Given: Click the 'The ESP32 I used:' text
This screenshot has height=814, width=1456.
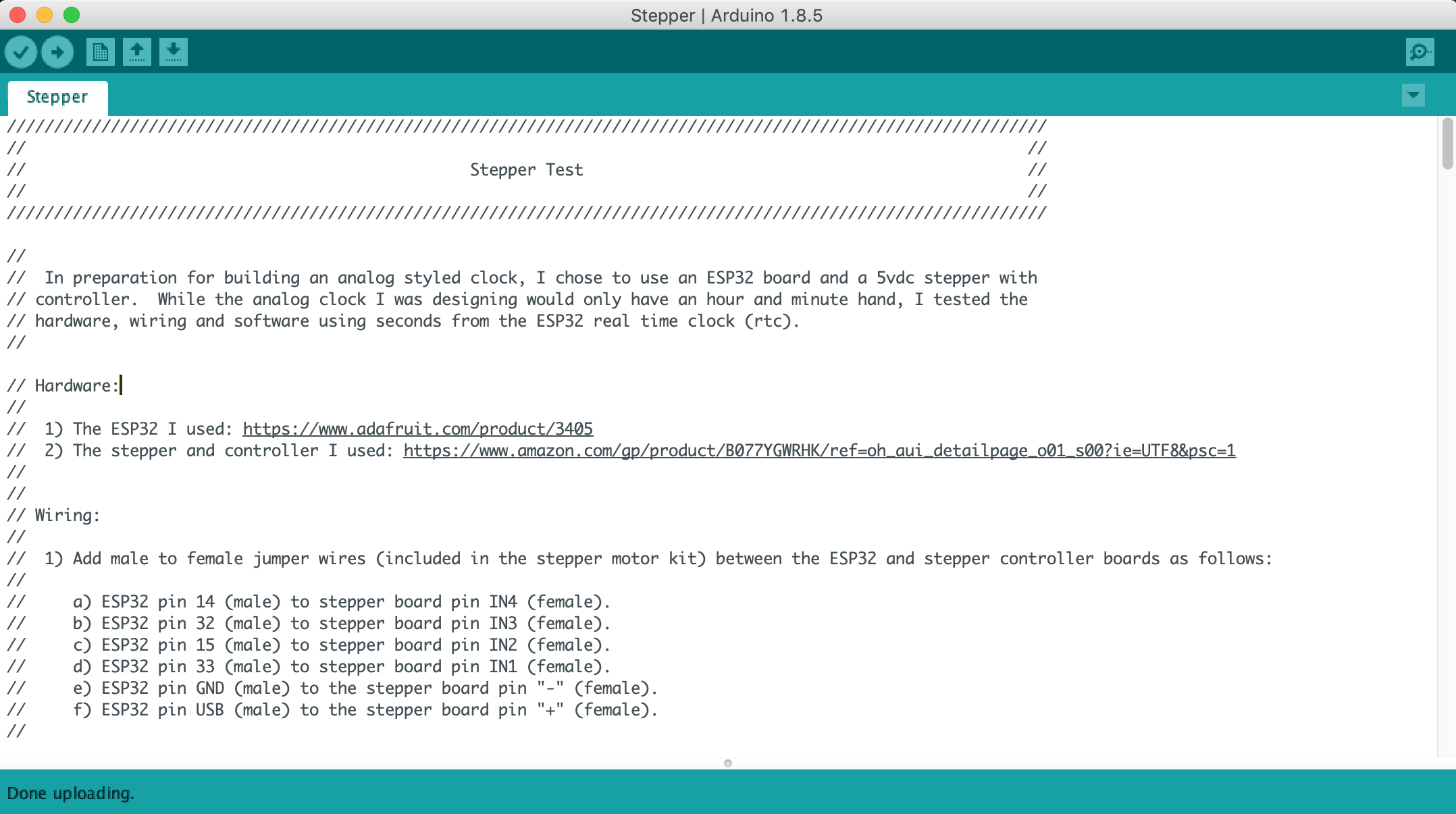Looking at the screenshot, I should 153,429.
